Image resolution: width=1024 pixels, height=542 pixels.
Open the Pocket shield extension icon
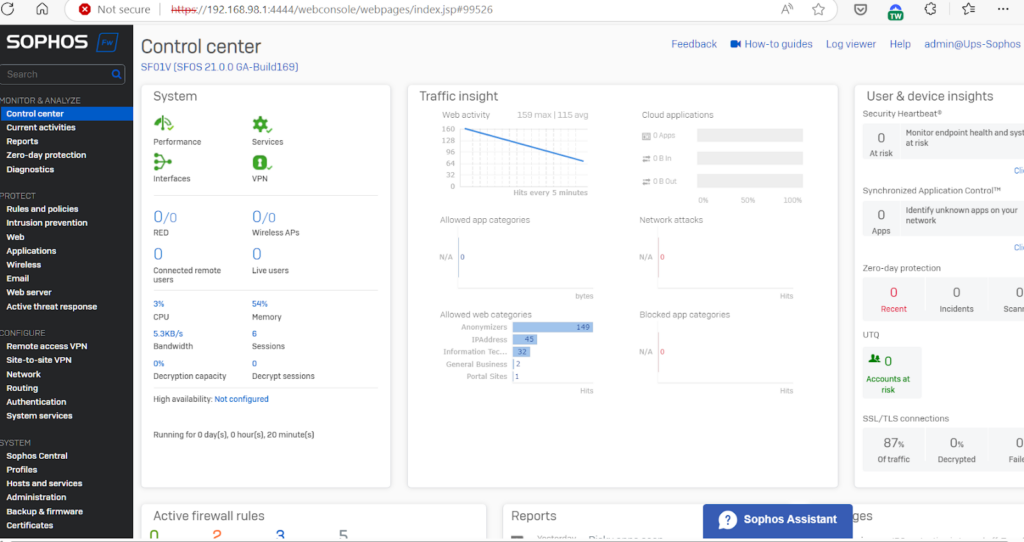click(861, 9)
